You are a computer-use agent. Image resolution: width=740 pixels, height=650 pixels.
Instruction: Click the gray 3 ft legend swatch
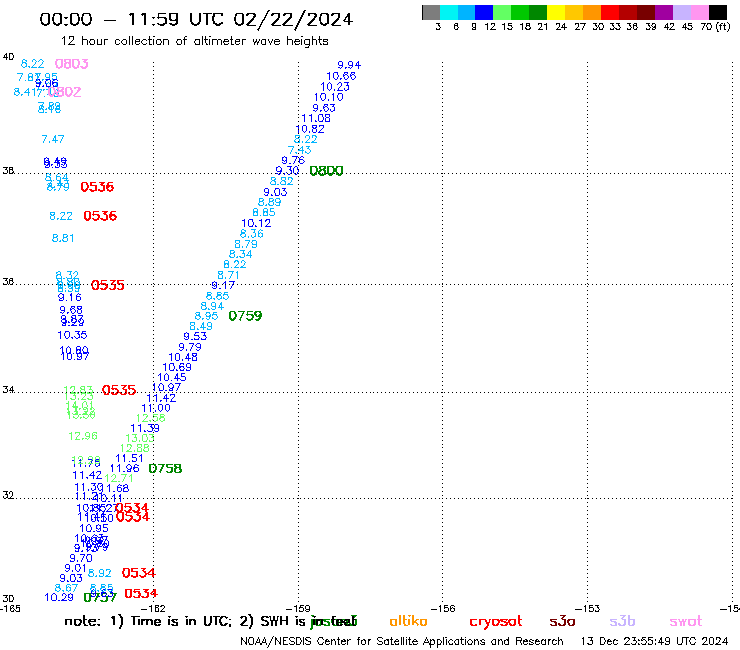click(431, 12)
